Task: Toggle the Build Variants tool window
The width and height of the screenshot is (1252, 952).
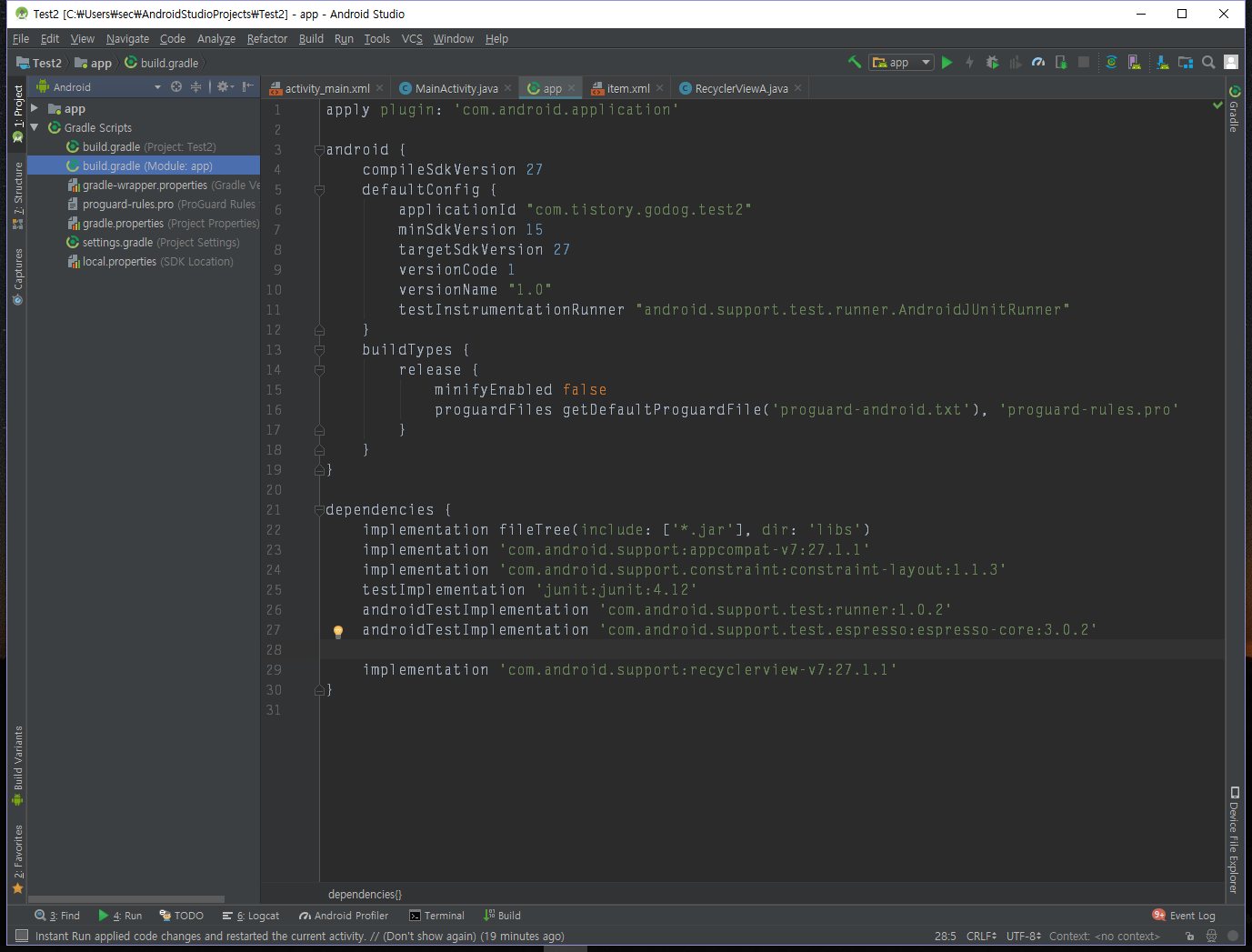Action: tap(17, 766)
